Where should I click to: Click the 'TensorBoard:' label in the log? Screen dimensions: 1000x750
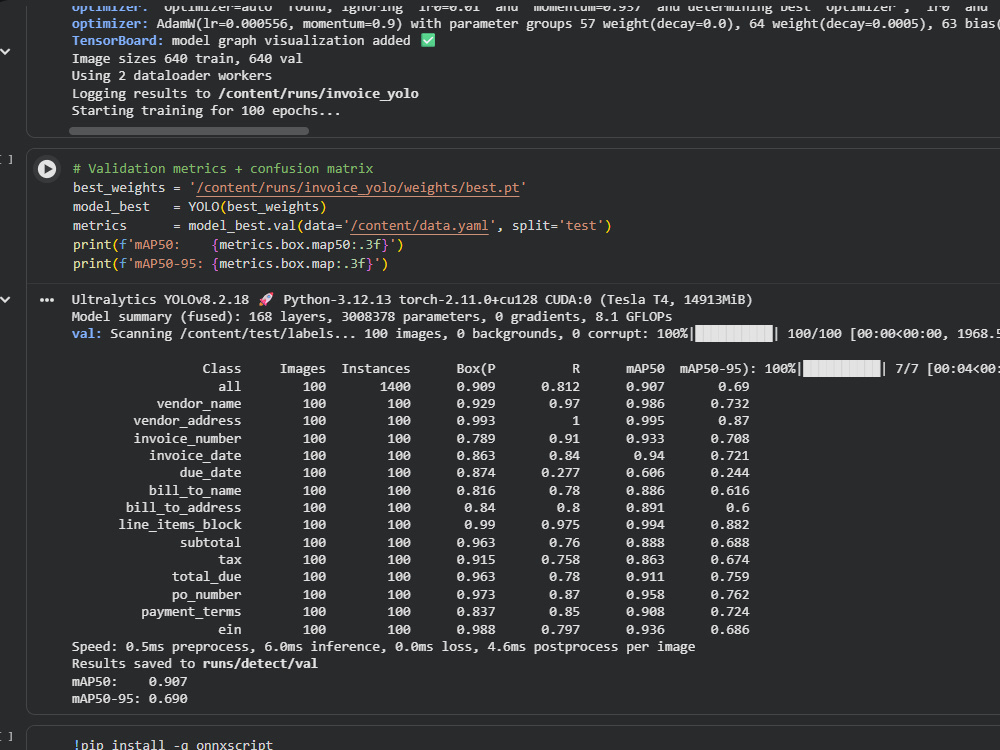117,40
